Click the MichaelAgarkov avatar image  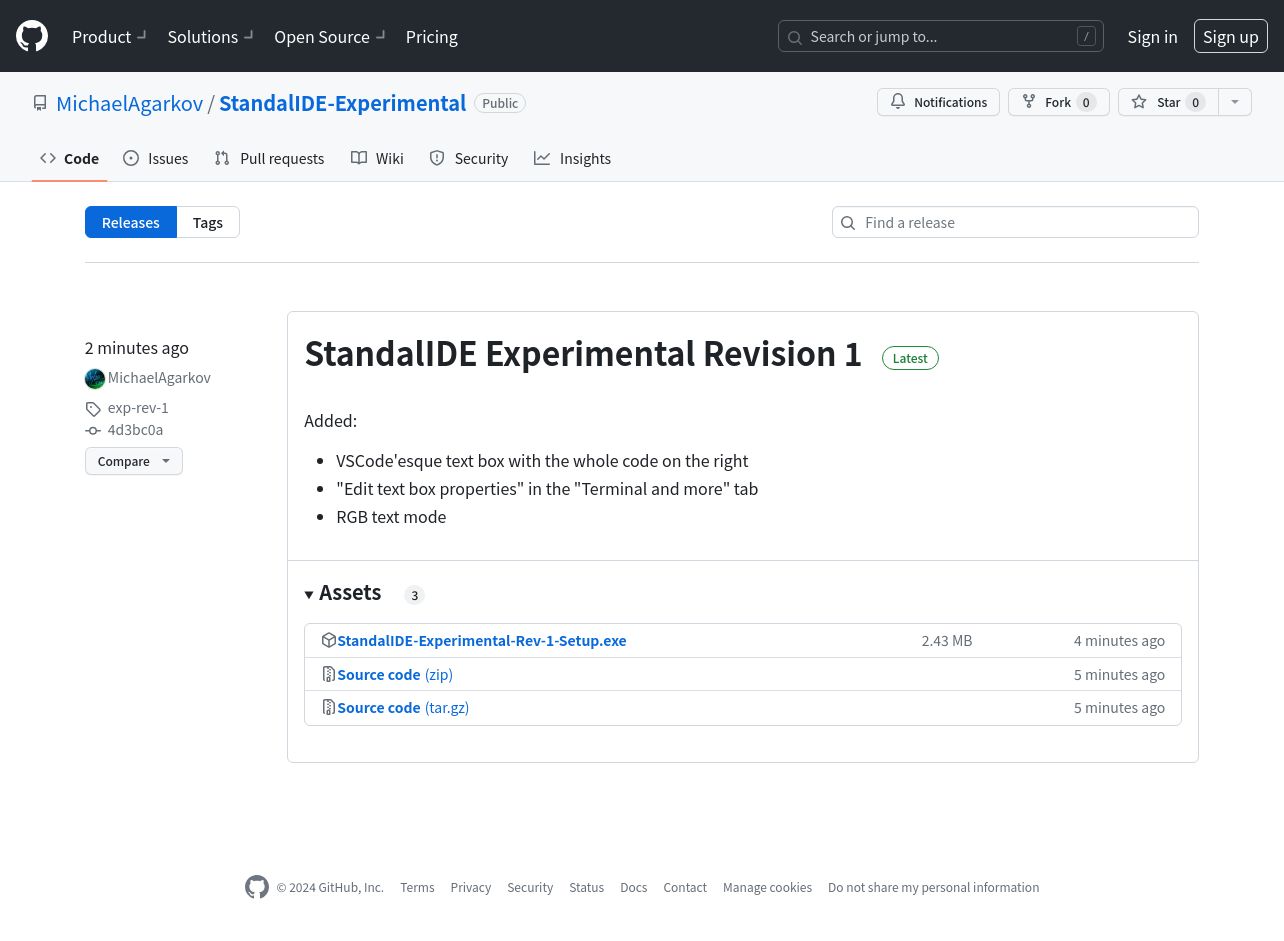pyautogui.click(x=95, y=378)
